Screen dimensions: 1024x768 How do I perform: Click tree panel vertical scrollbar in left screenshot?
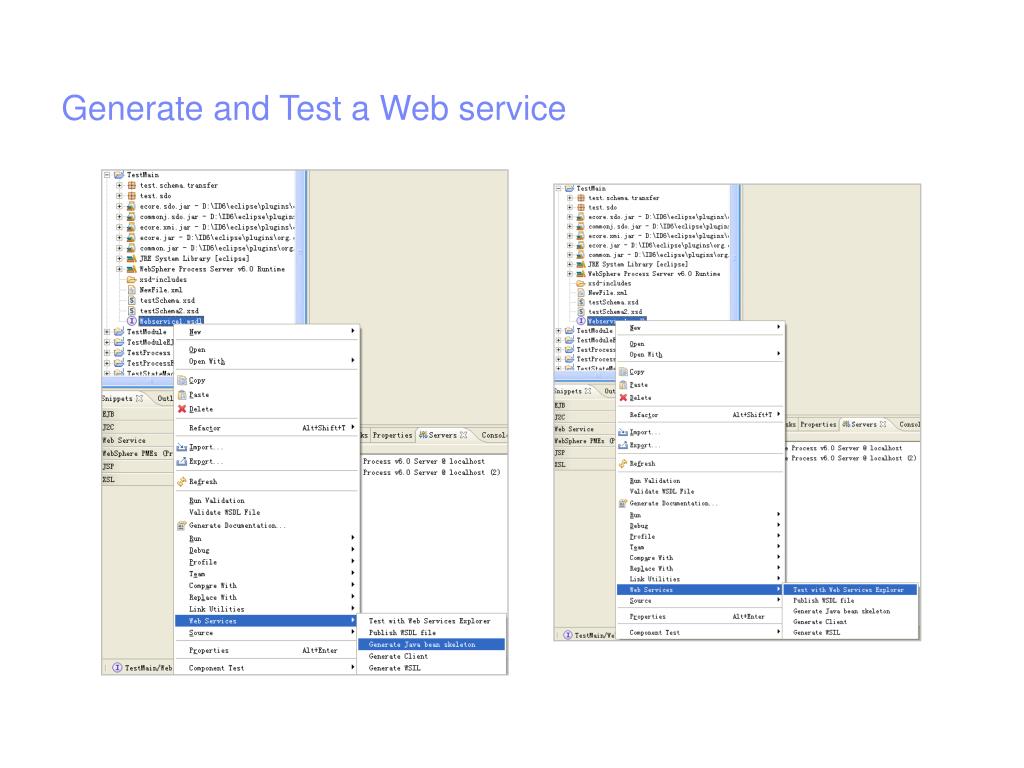pyautogui.click(x=301, y=247)
